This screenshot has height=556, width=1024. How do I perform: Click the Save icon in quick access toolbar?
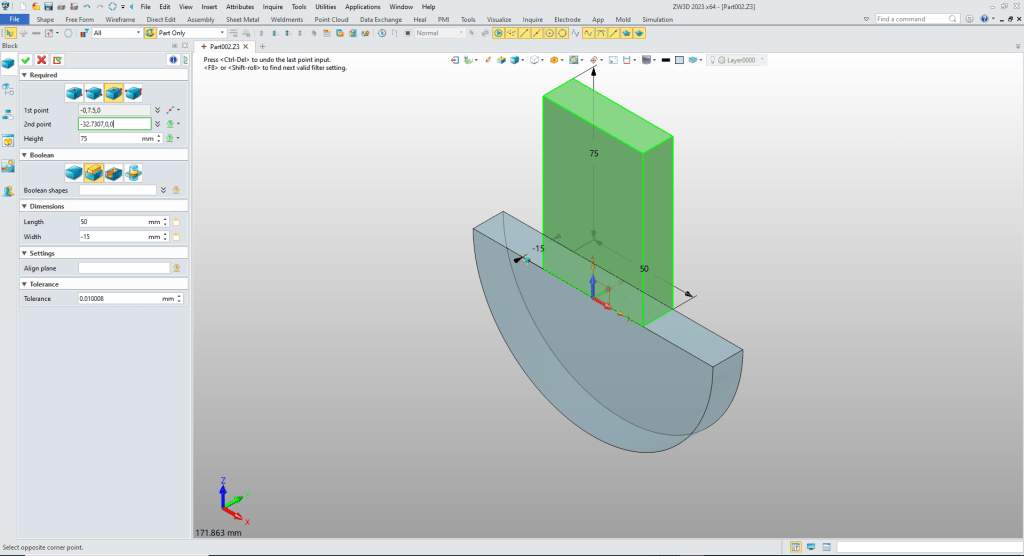[x=48, y=6]
